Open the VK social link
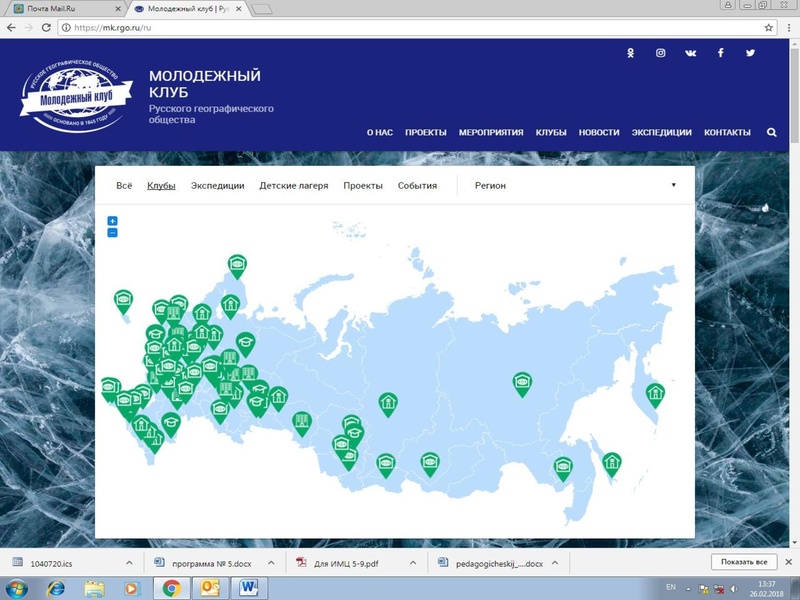 [x=690, y=53]
